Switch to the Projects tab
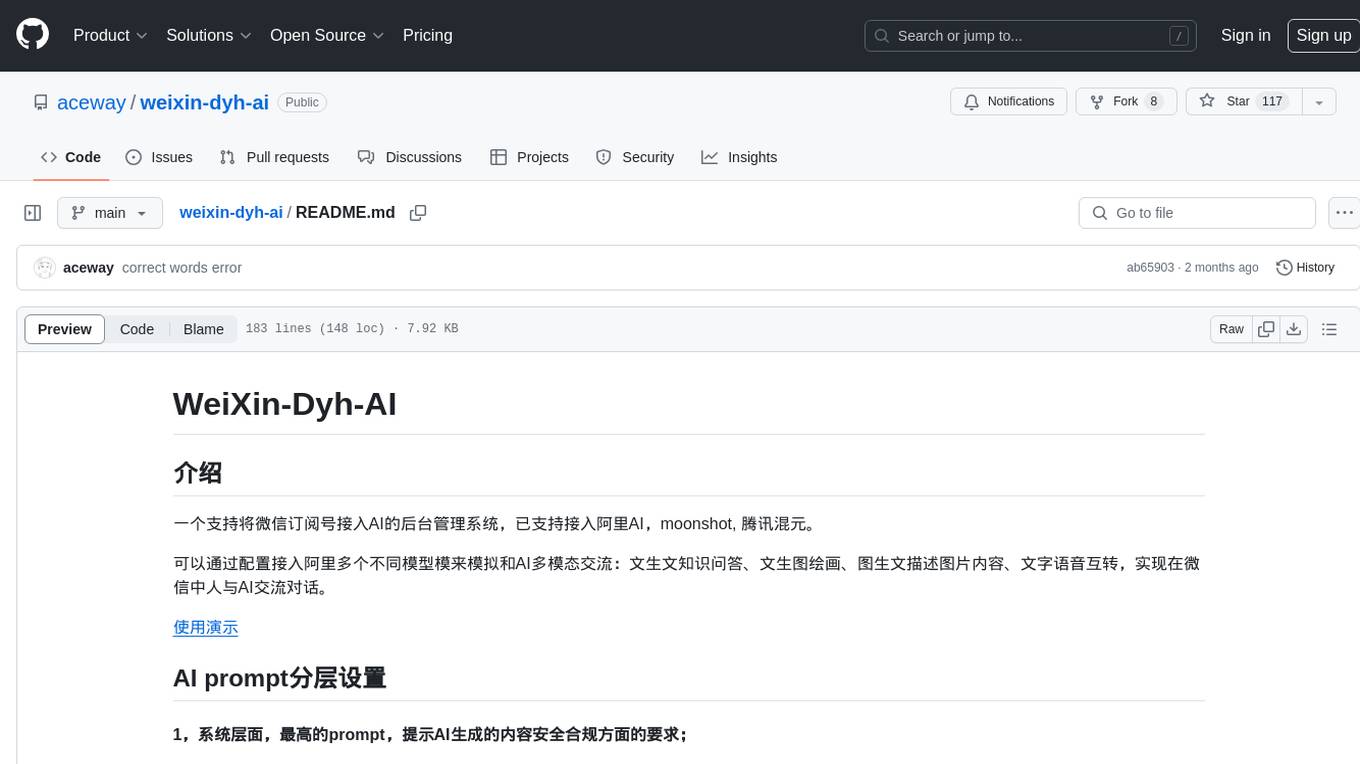Screen dimensions: 1360x764 pyautogui.click(x=529, y=157)
